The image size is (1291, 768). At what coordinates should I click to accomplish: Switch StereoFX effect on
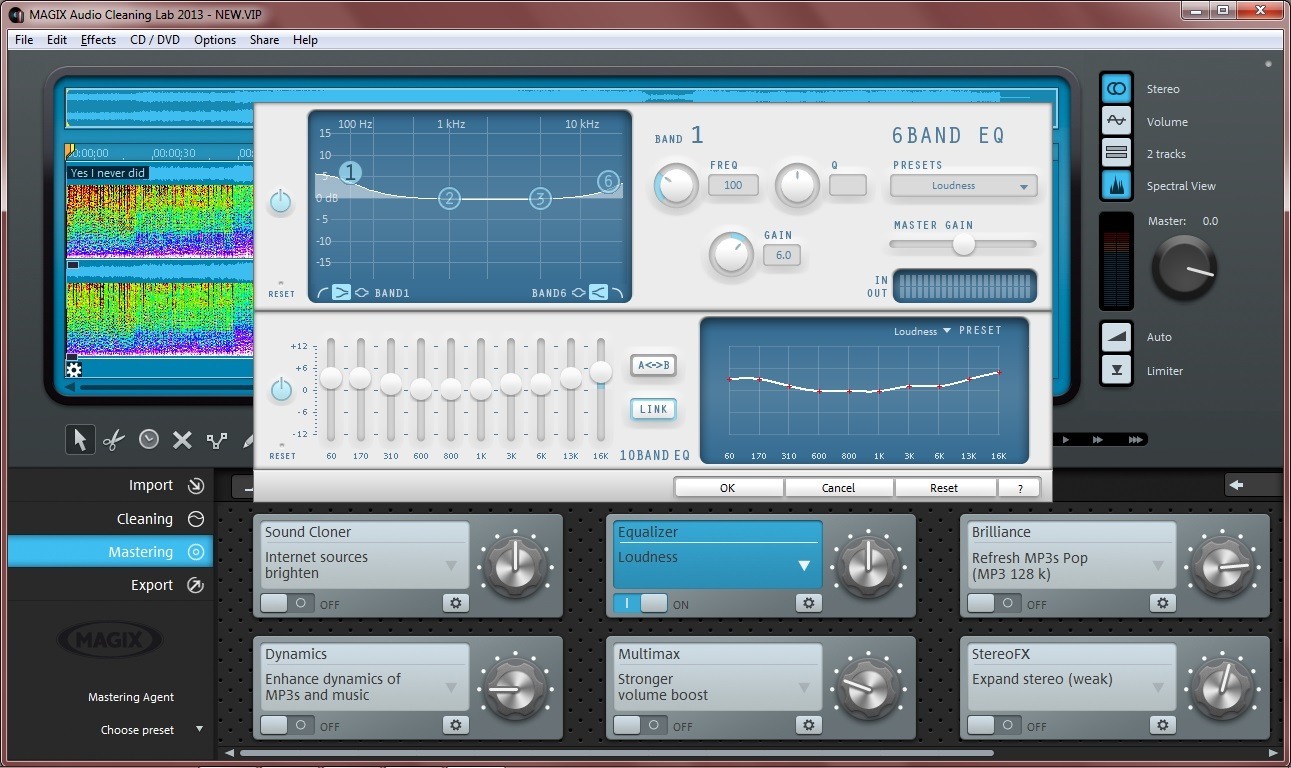click(994, 725)
